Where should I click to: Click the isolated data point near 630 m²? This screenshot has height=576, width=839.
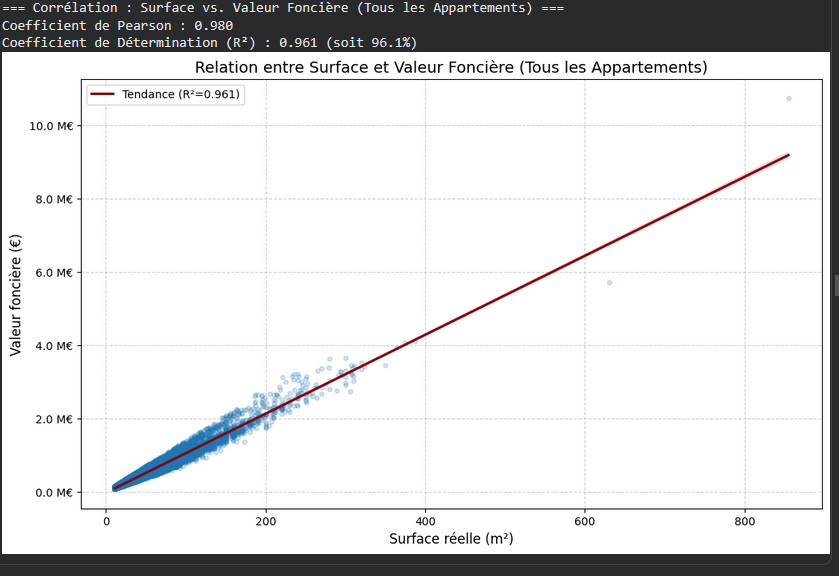(x=609, y=283)
